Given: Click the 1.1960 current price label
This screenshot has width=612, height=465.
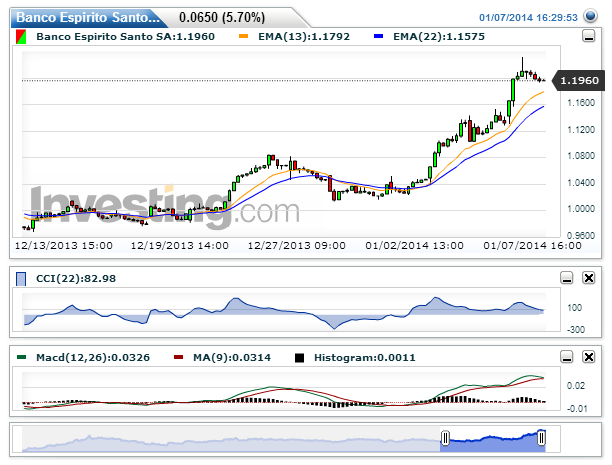Looking at the screenshot, I should [579, 80].
